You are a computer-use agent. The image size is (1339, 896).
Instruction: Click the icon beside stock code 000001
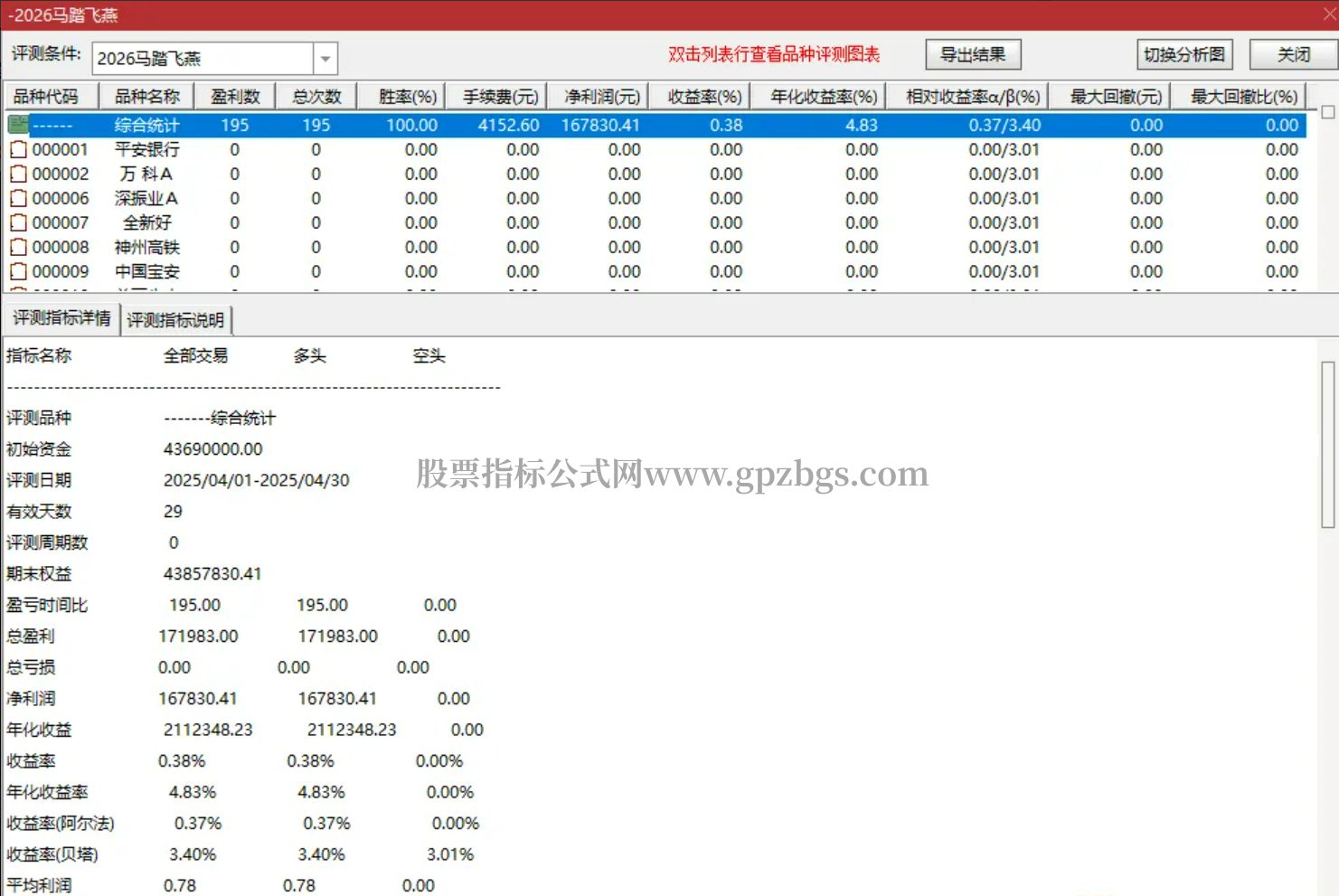(x=18, y=150)
